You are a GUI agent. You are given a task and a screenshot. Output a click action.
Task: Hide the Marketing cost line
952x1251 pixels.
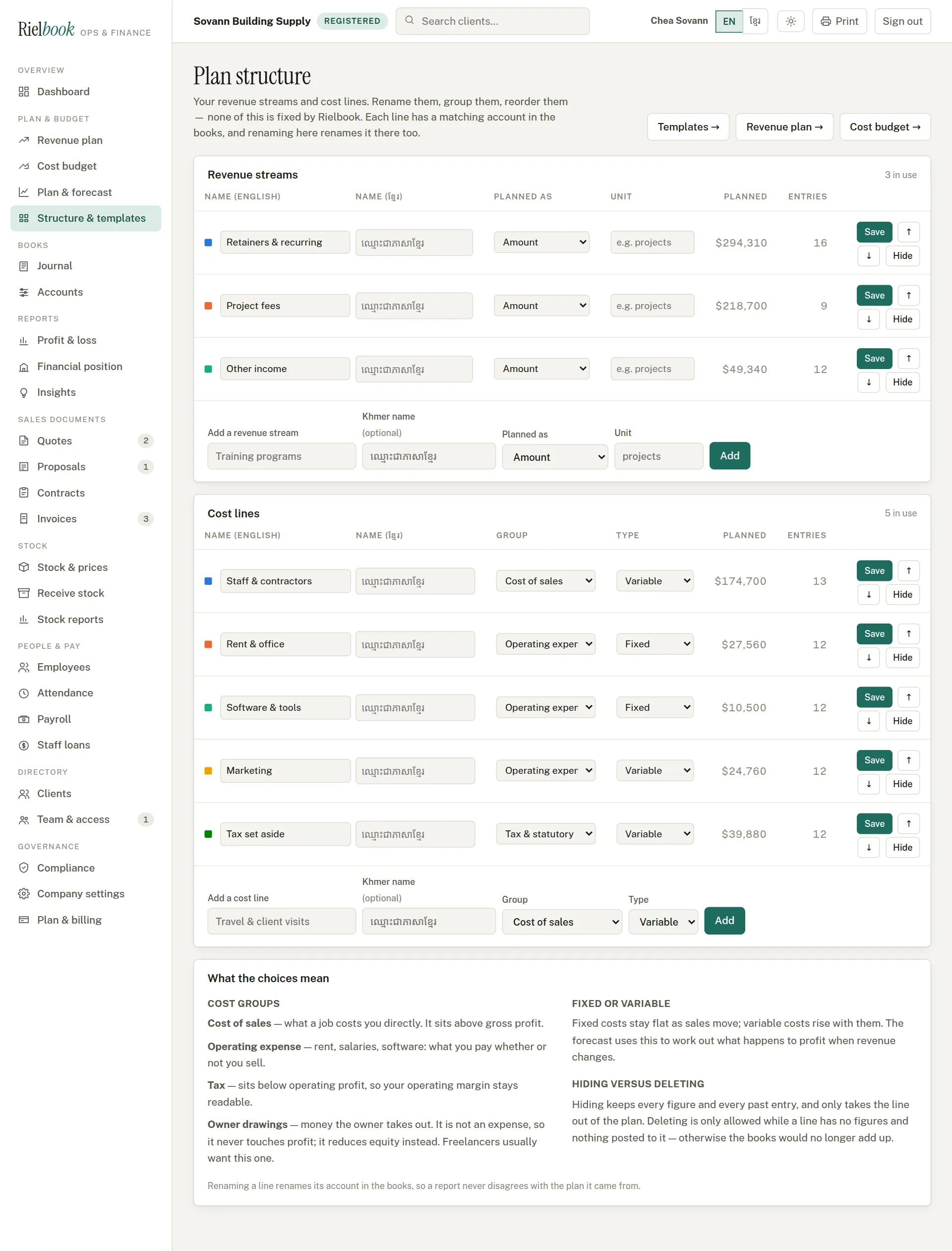[902, 784]
